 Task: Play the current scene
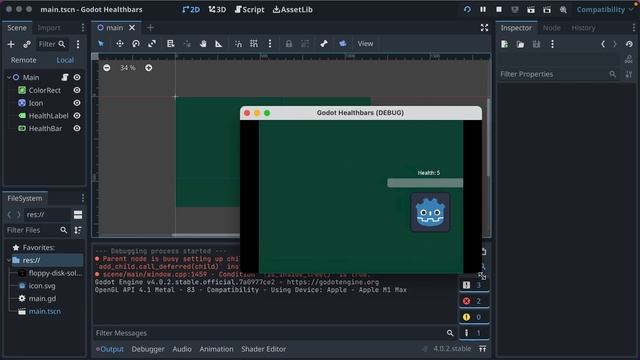click(531, 9)
